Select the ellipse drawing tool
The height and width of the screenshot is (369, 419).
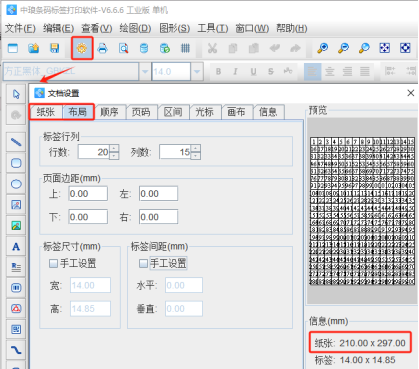tap(16, 184)
